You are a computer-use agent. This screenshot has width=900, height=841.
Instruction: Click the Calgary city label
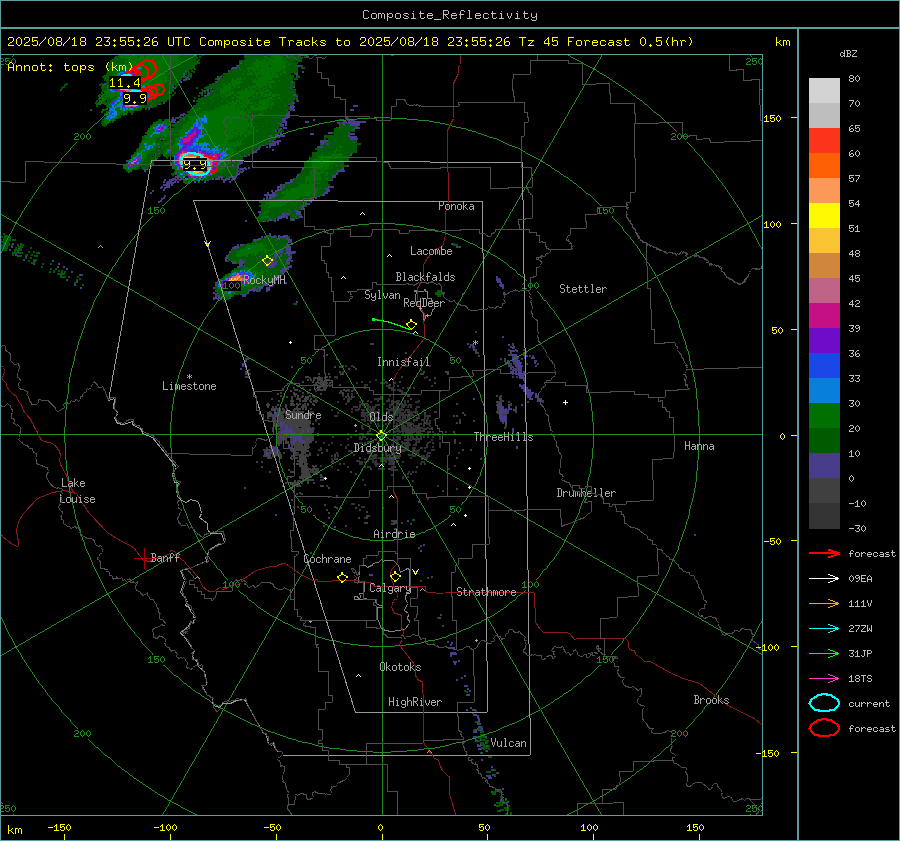coord(390,588)
